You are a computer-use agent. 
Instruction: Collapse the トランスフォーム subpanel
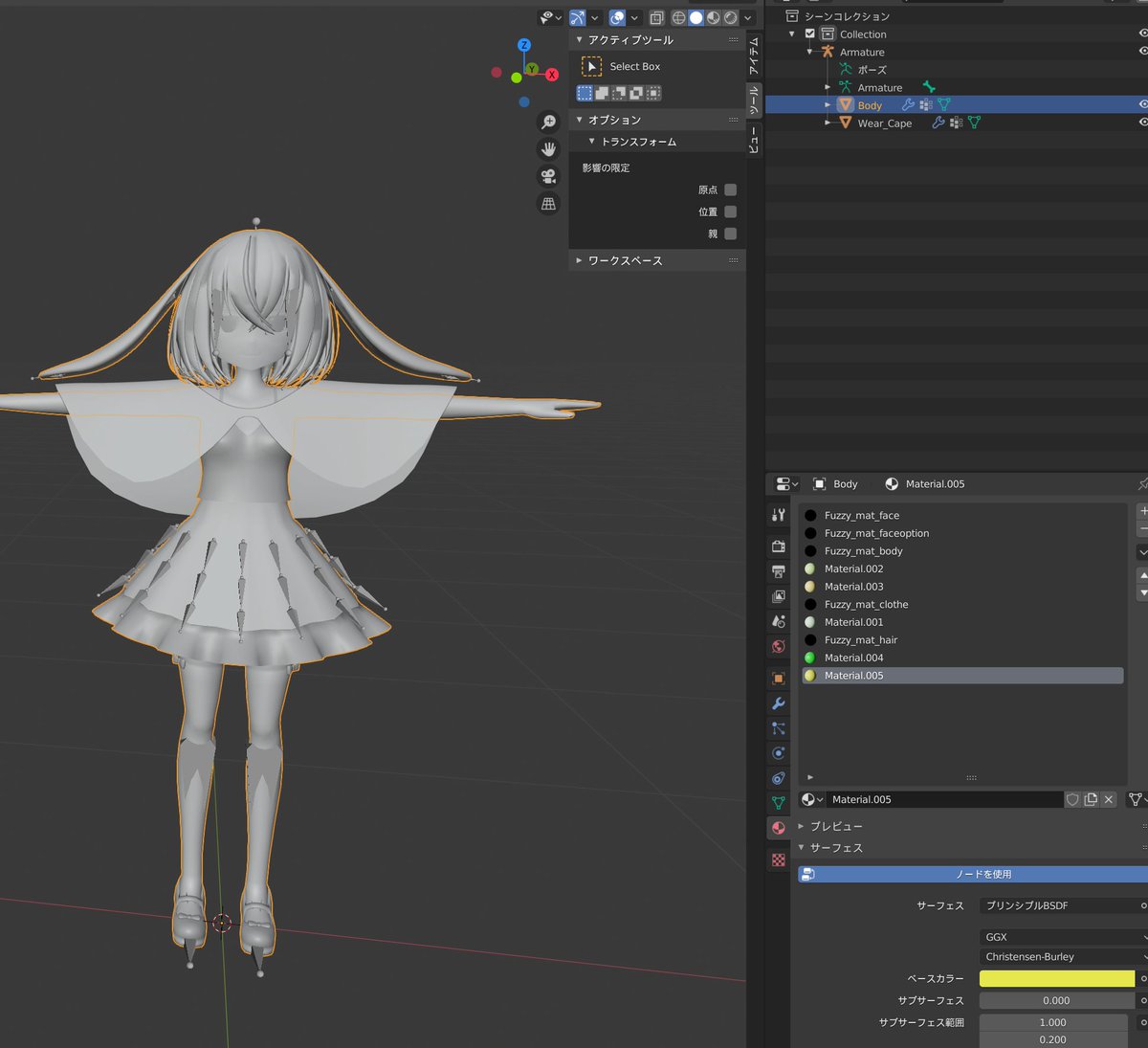[x=592, y=142]
